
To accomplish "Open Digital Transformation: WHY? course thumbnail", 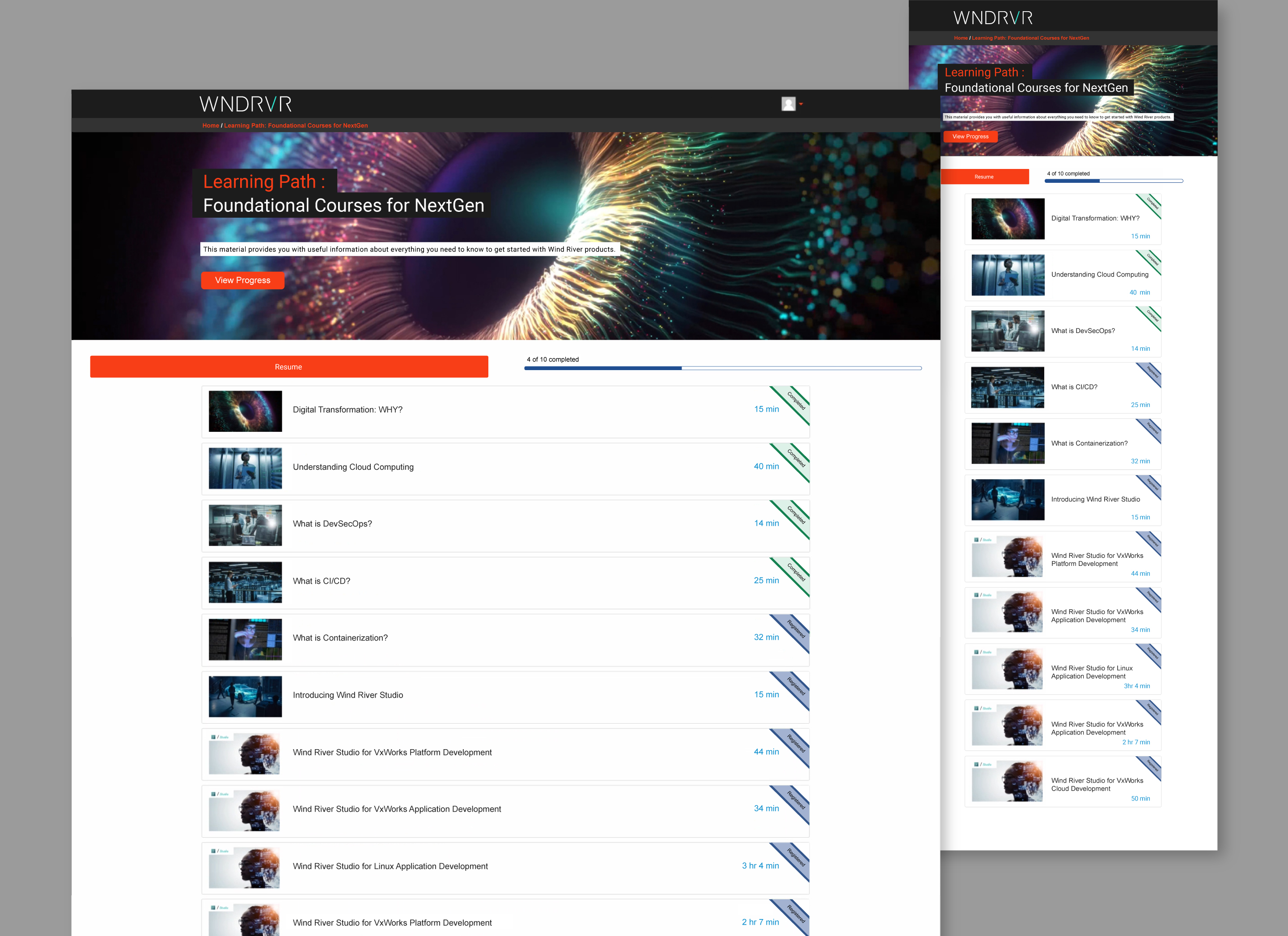I will (x=246, y=412).
